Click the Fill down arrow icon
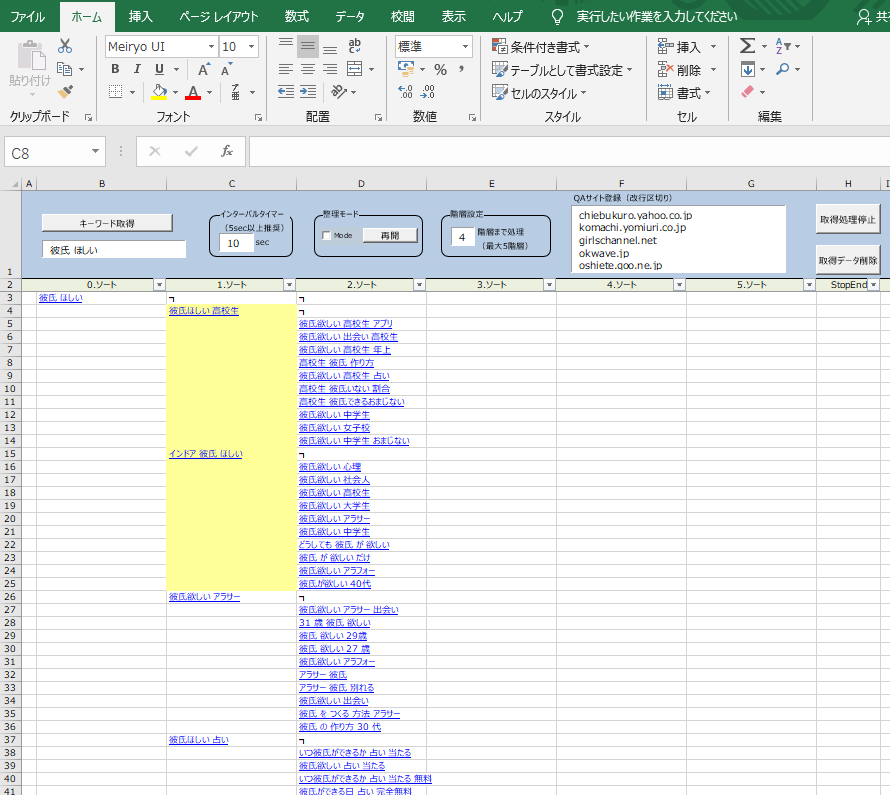The height and width of the screenshot is (795, 890). click(748, 69)
